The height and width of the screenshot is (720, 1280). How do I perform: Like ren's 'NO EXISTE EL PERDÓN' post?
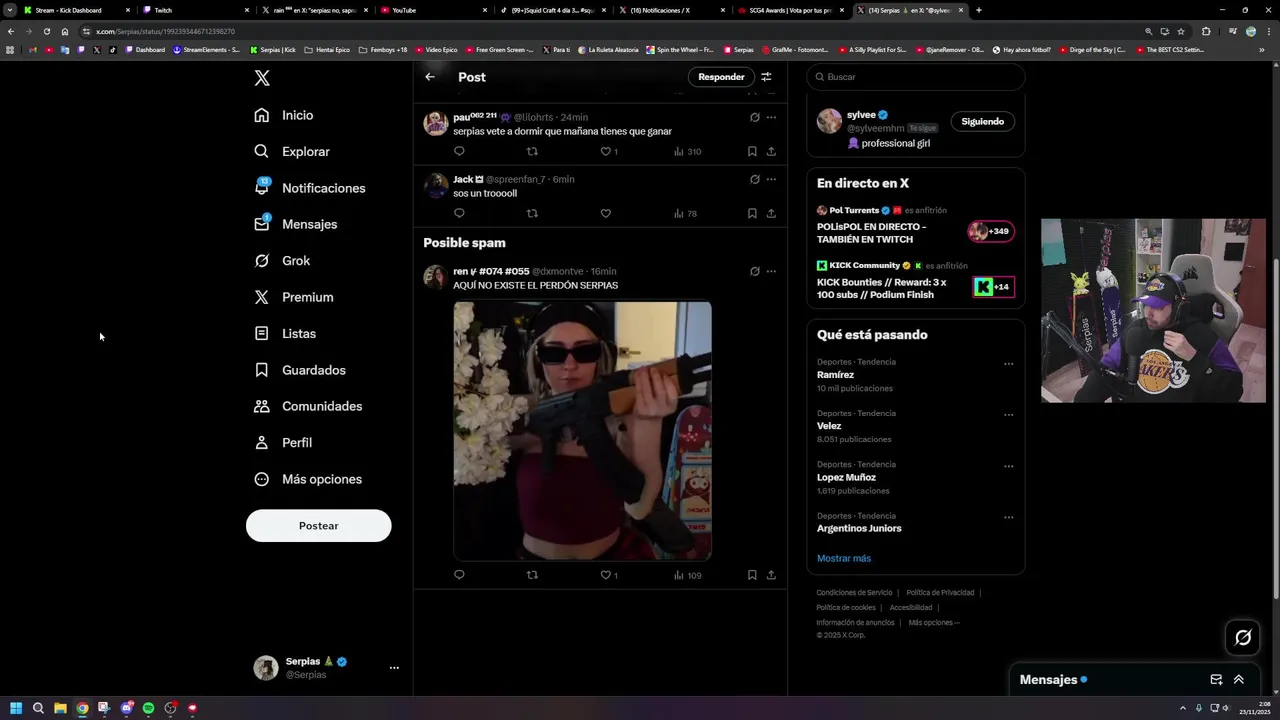608,575
